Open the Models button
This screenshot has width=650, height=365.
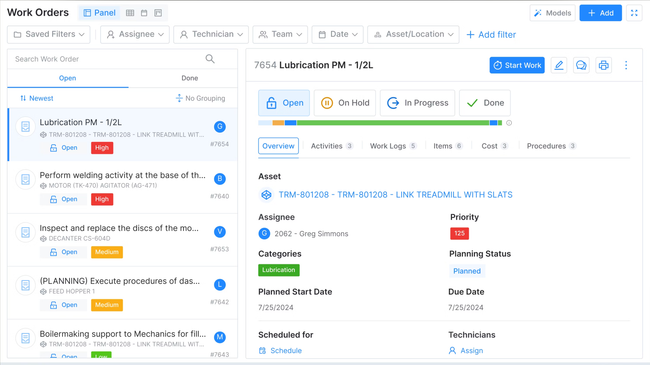[552, 13]
